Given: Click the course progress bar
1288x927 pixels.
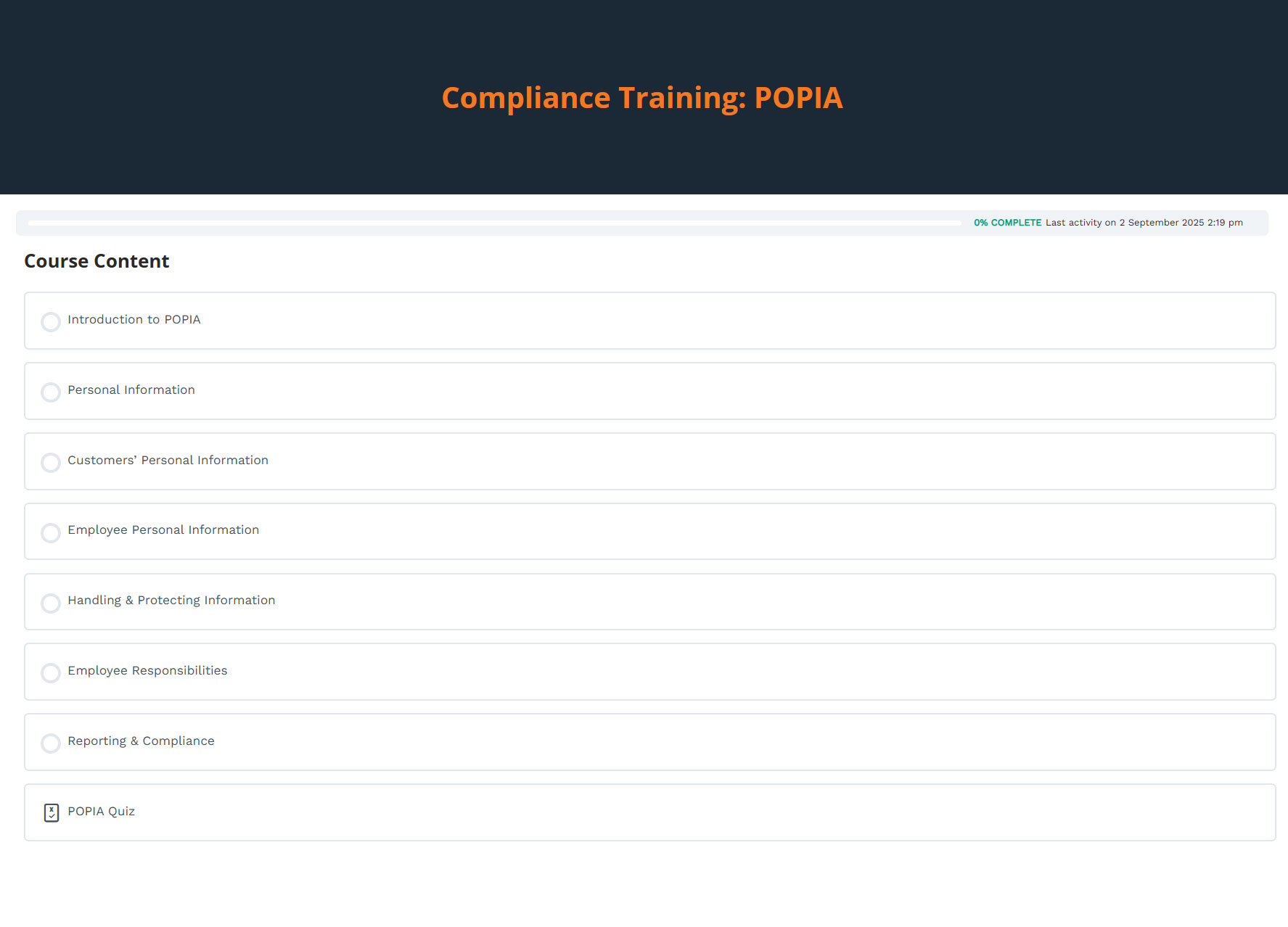Looking at the screenshot, I should [x=494, y=223].
